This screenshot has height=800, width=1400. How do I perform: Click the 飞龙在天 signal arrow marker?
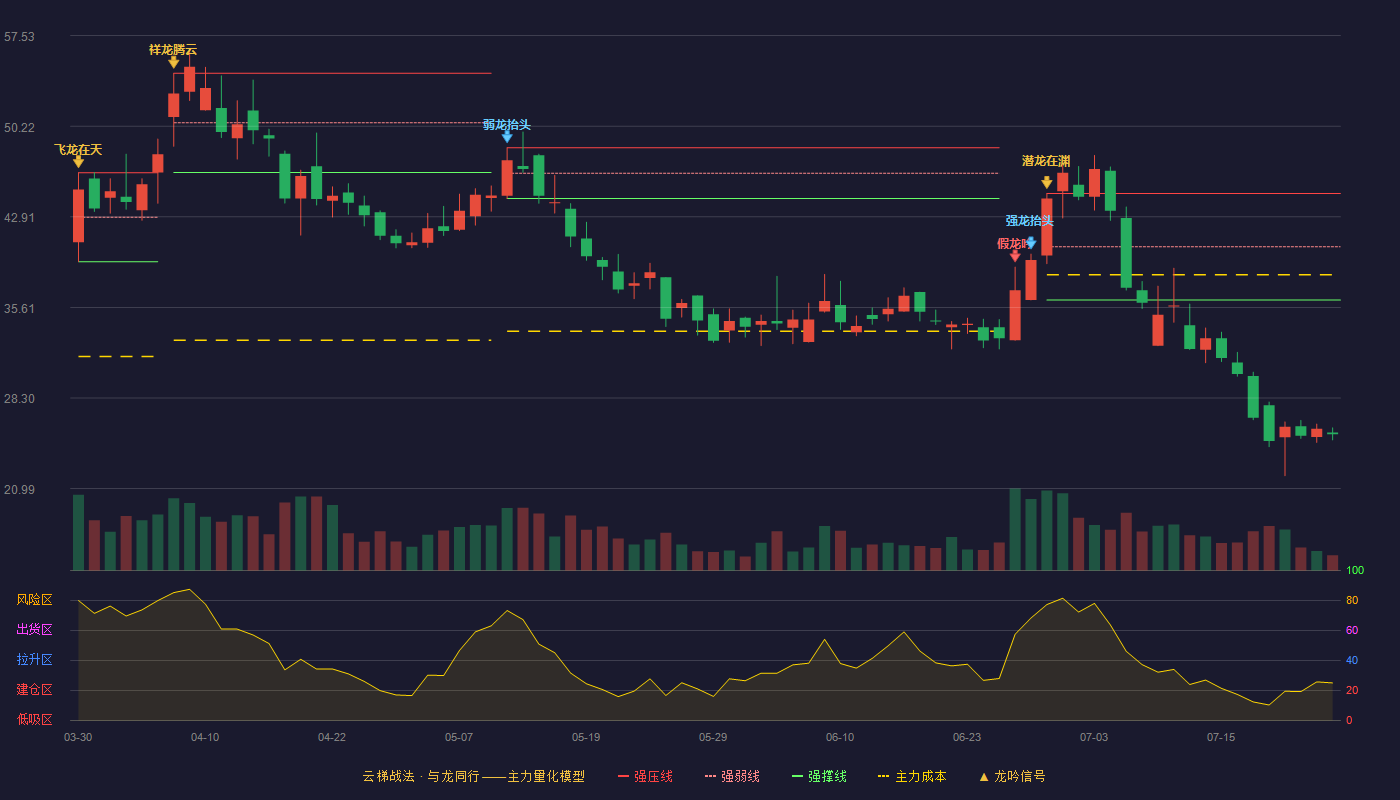pyautogui.click(x=78, y=162)
